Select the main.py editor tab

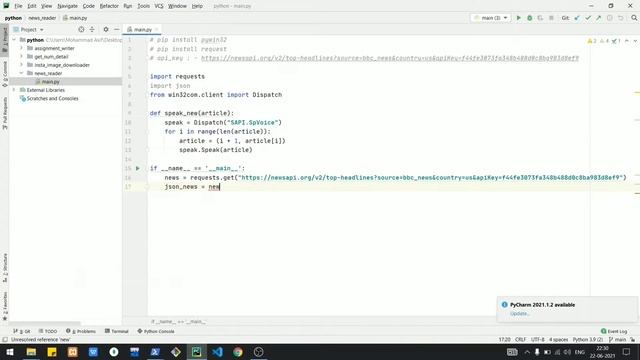click(142, 29)
